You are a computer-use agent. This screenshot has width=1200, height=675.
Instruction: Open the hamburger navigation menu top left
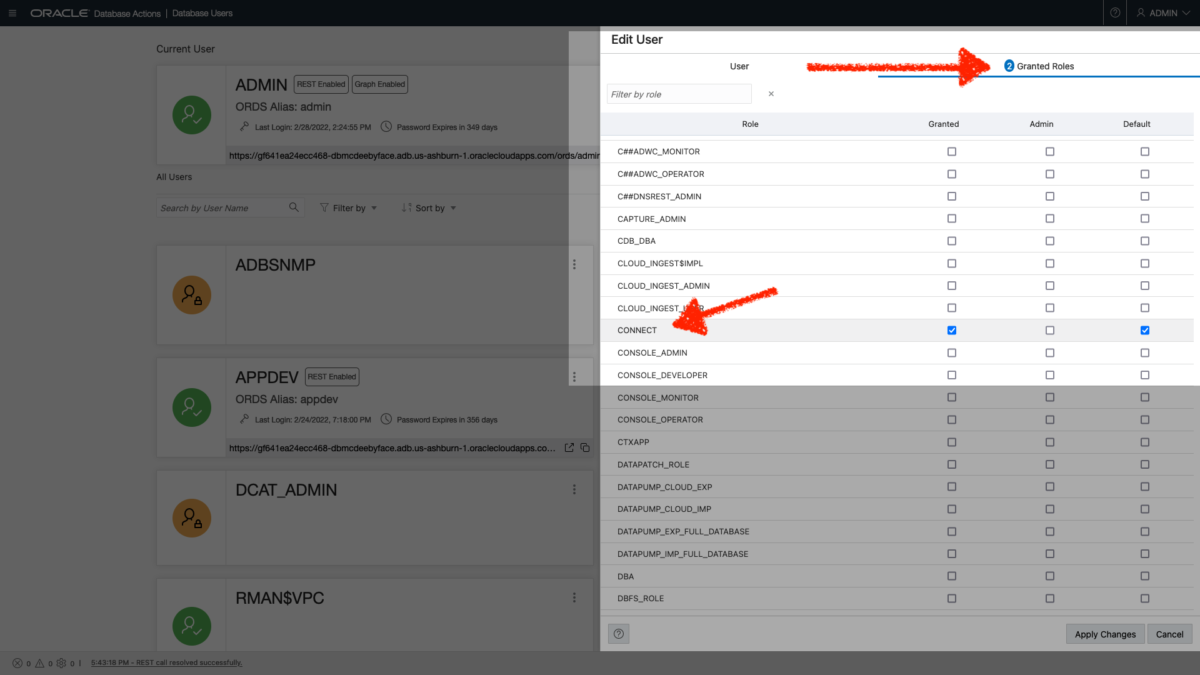[x=13, y=13]
